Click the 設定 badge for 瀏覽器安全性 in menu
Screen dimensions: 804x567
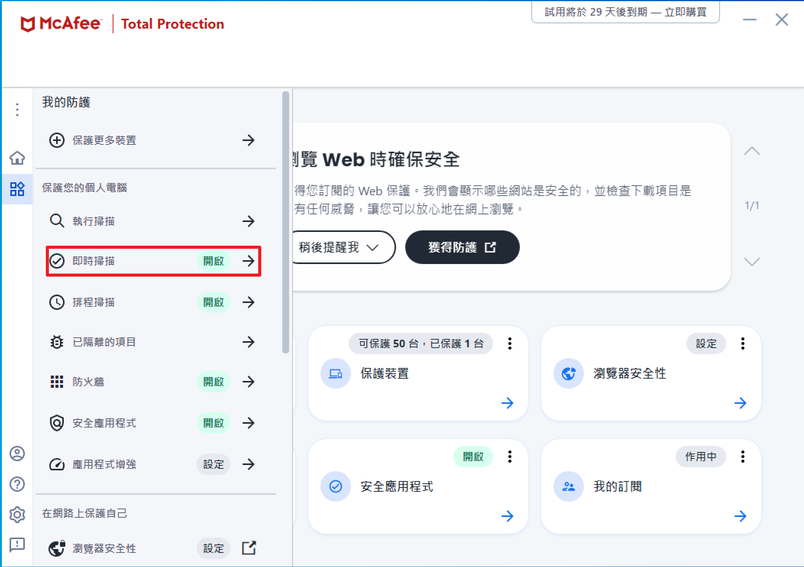click(x=213, y=548)
